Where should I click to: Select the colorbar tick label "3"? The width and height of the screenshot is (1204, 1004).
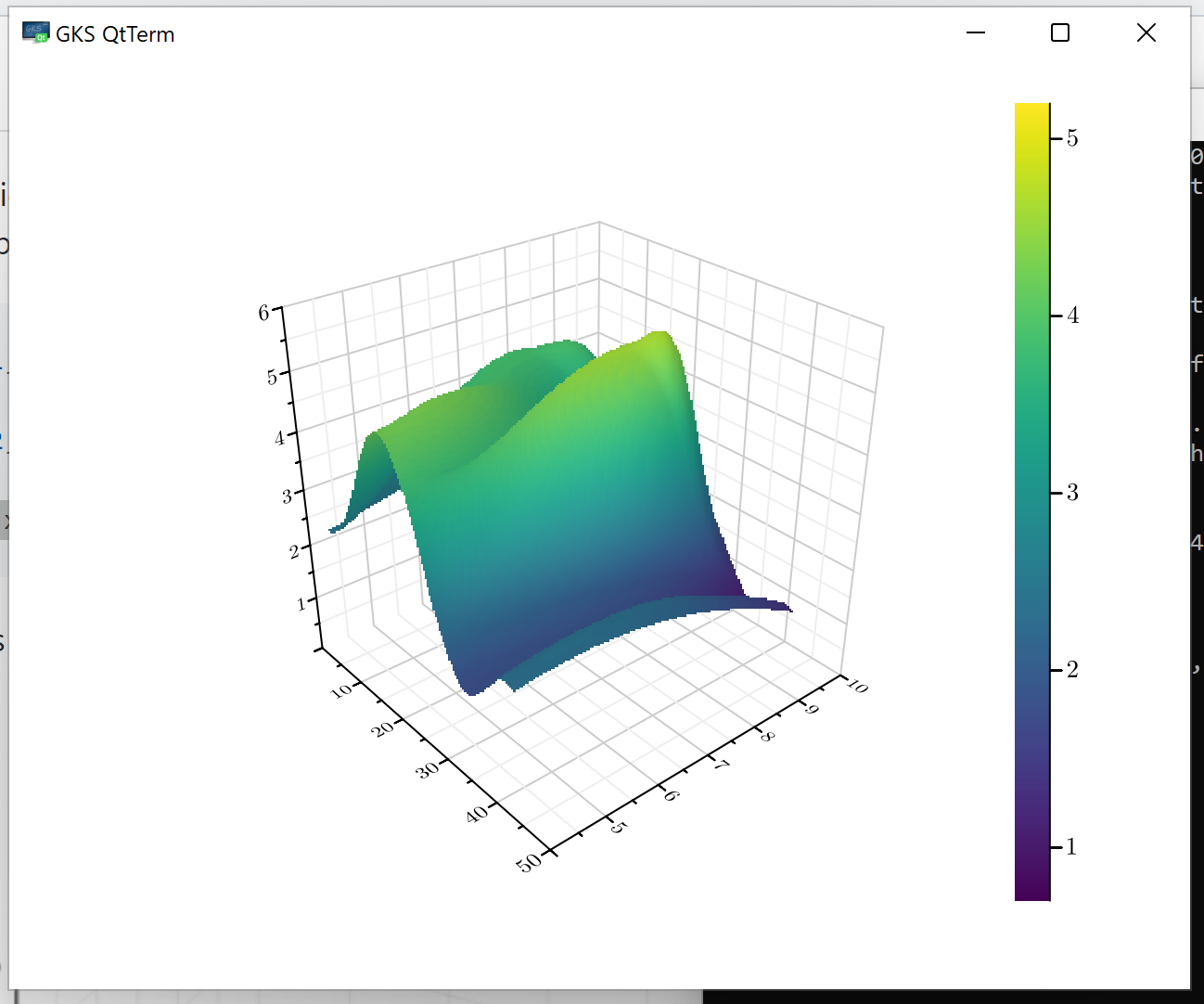pyautogui.click(x=1072, y=493)
